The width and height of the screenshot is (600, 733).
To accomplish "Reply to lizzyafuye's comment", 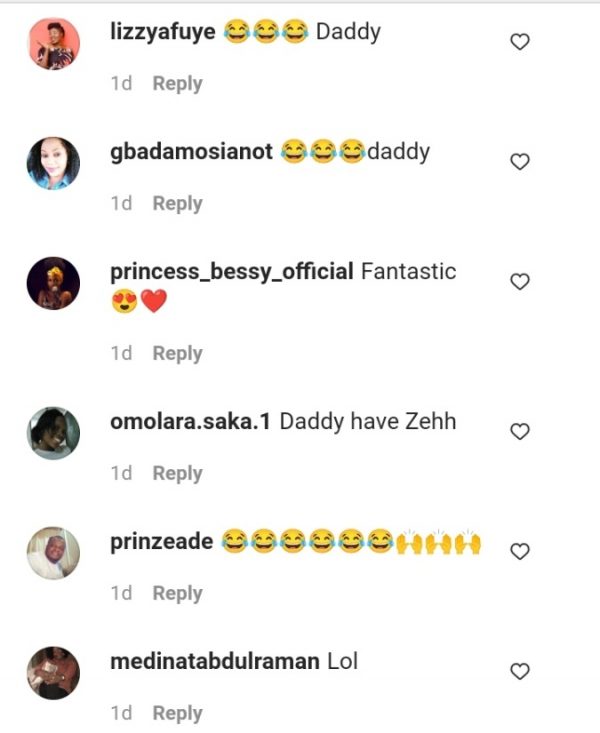I will pyautogui.click(x=177, y=84).
